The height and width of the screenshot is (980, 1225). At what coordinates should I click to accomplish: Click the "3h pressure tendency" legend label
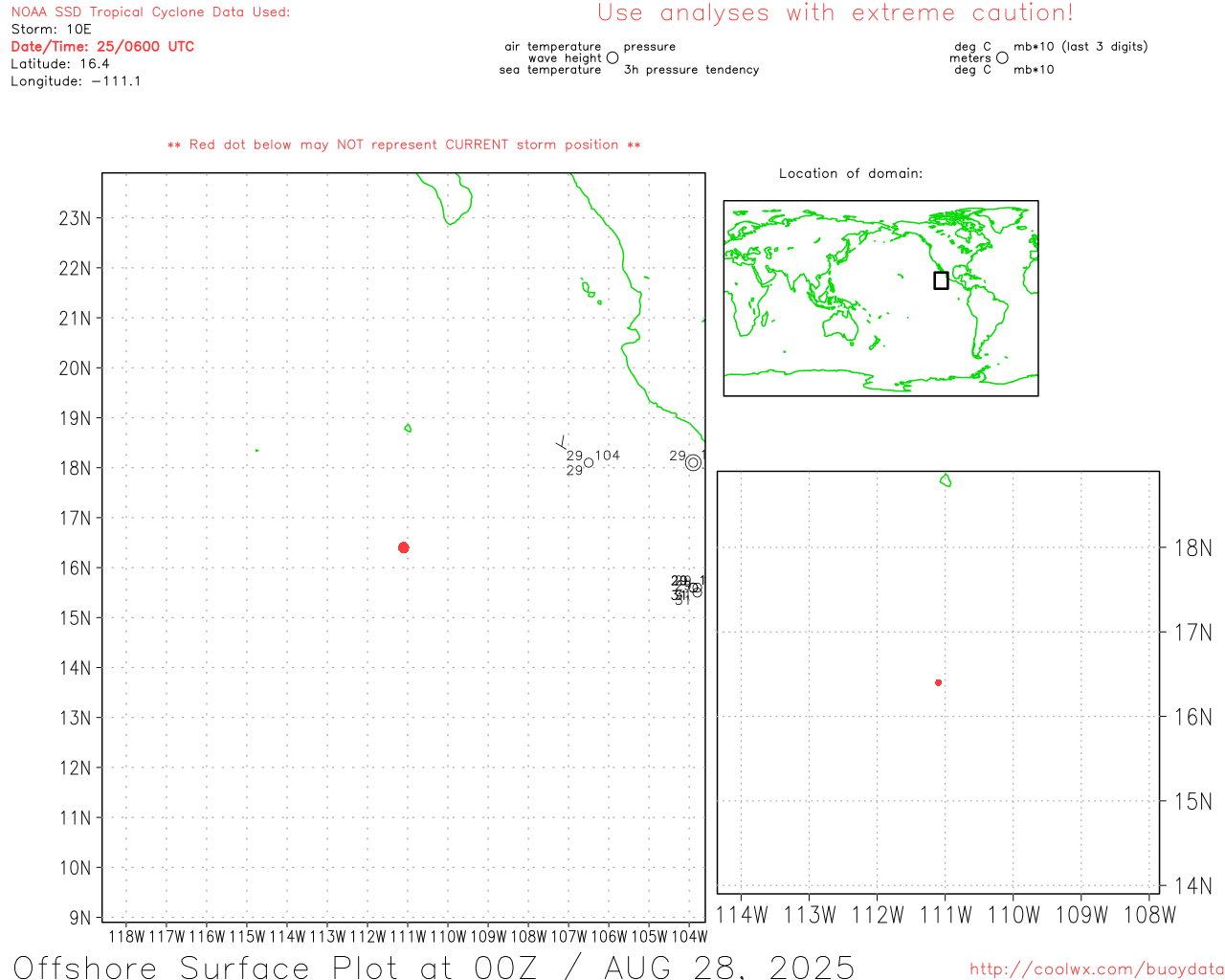pos(691,70)
